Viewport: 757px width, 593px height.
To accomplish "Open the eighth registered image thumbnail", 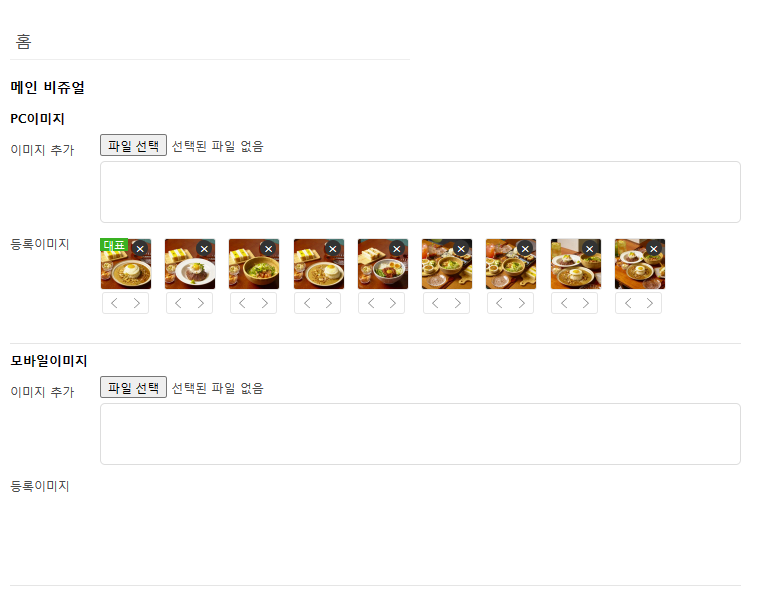I will point(575,268).
